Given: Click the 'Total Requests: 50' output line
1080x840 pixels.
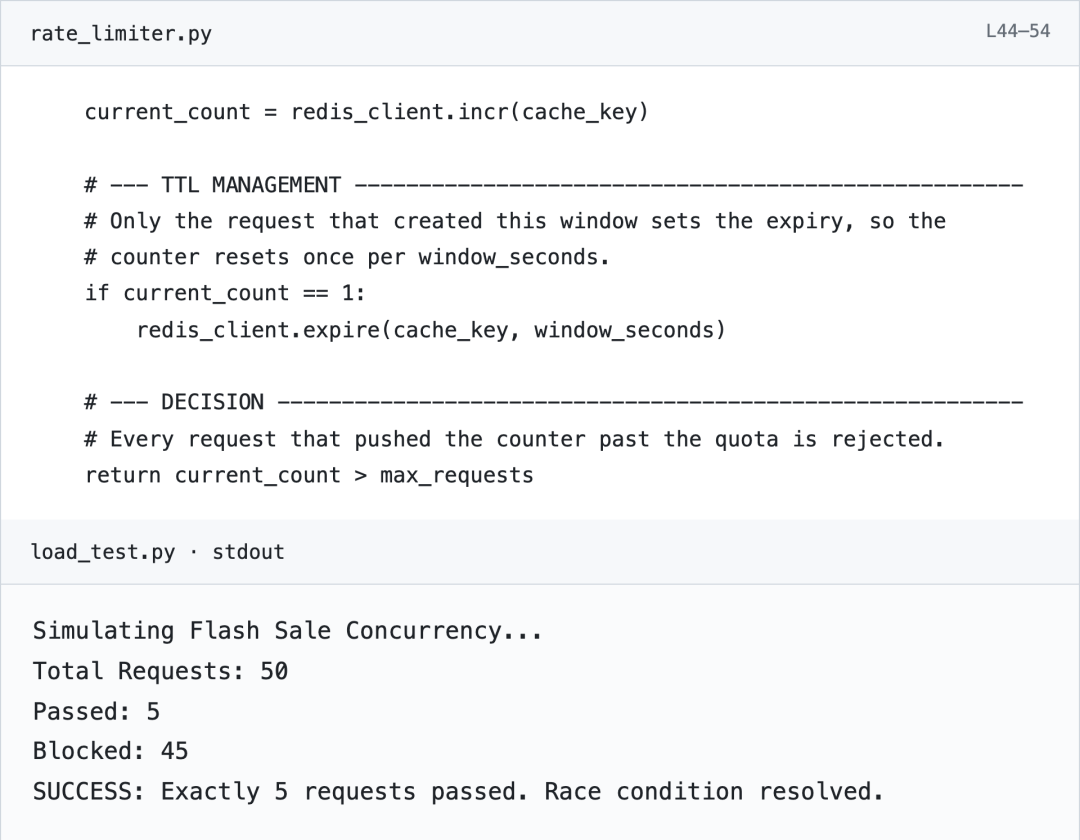Looking at the screenshot, I should 160,671.
